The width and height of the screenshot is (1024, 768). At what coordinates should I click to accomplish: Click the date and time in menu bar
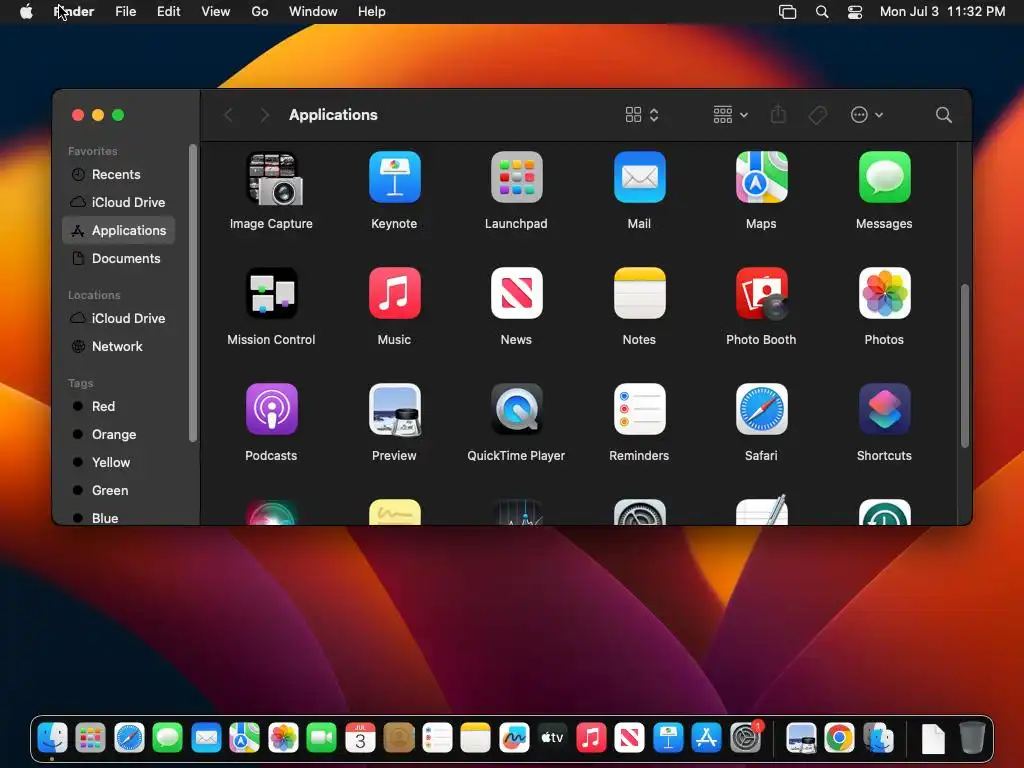942,12
